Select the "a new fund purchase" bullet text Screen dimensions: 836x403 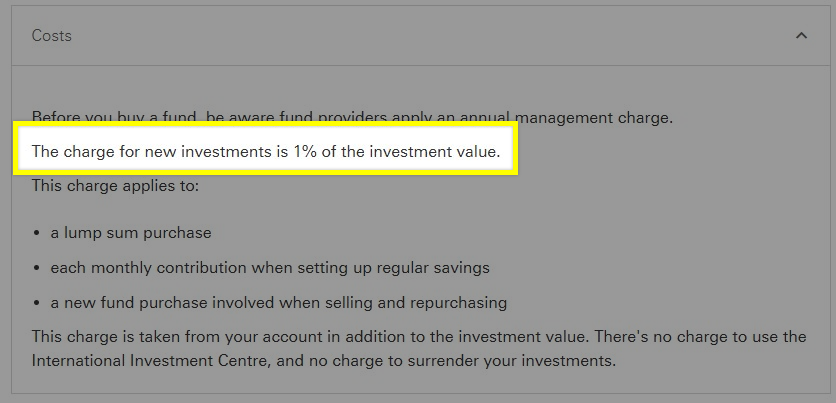[x=130, y=302]
